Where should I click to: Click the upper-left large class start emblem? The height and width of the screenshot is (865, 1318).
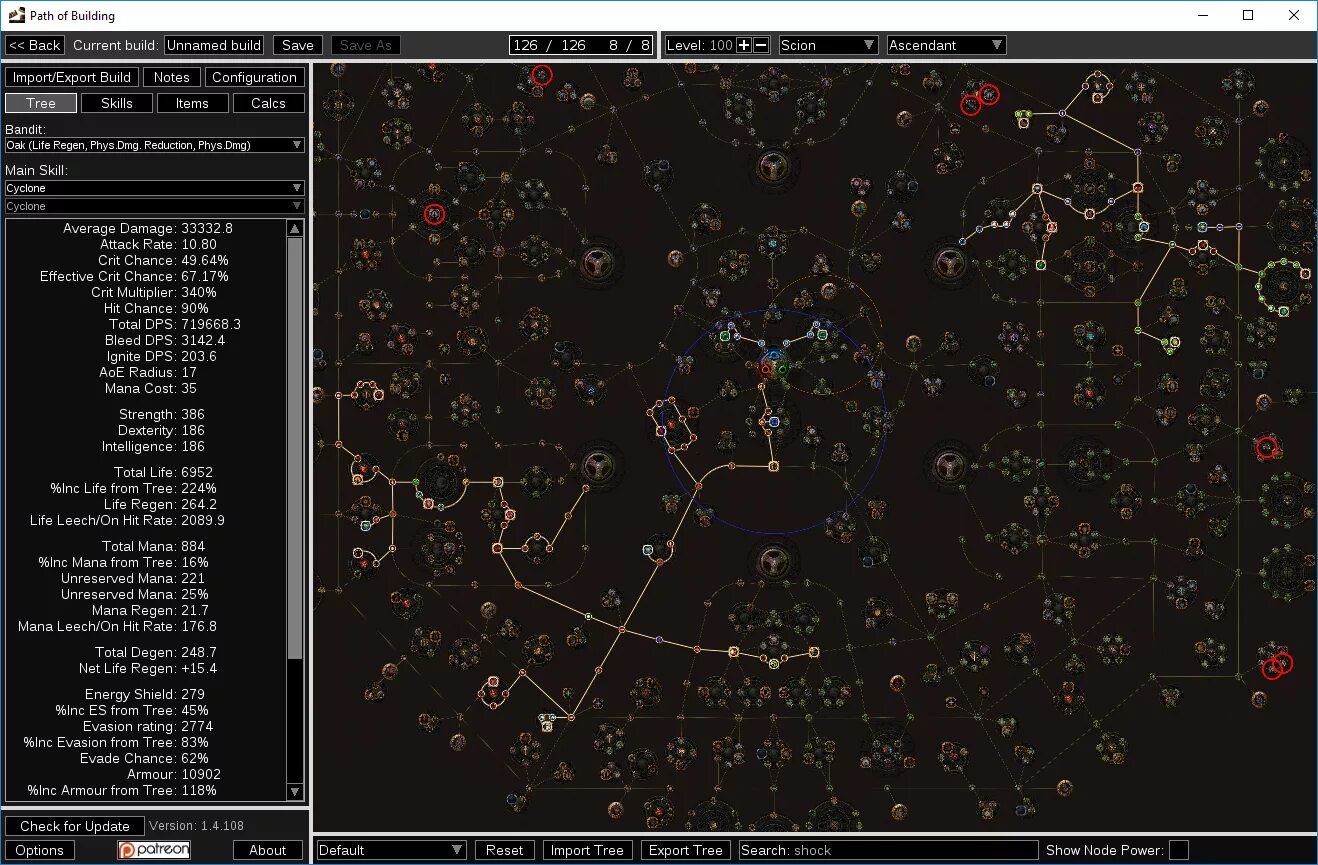(x=597, y=265)
